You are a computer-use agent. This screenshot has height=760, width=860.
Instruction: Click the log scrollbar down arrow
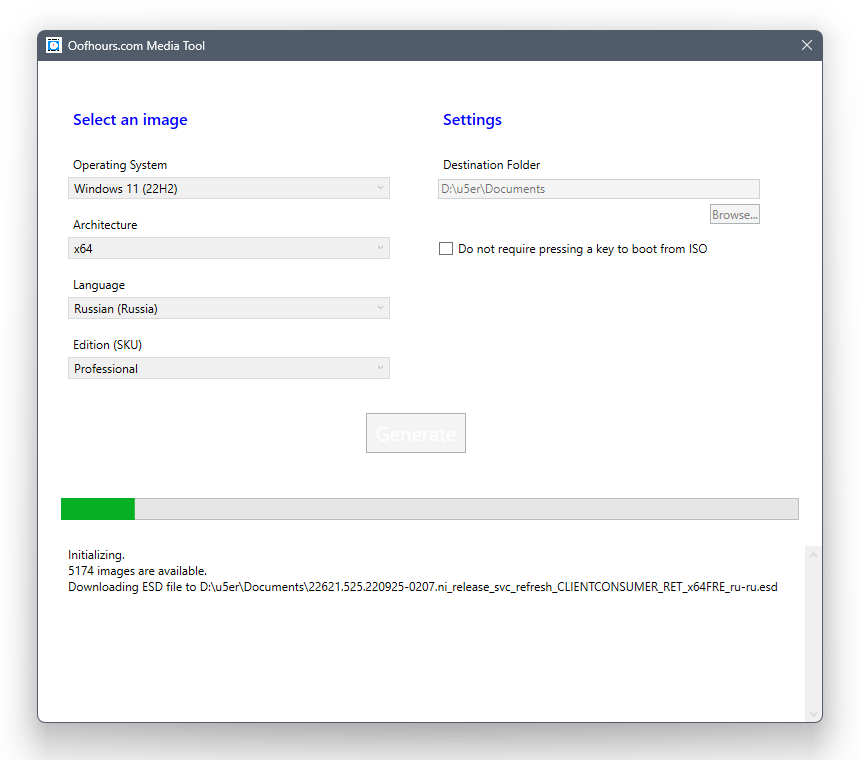coord(813,714)
